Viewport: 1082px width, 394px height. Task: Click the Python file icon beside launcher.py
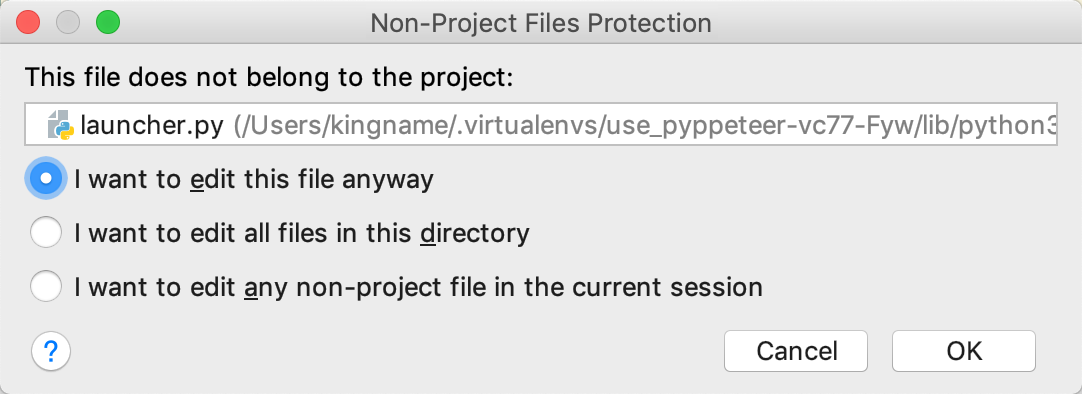[x=61, y=126]
